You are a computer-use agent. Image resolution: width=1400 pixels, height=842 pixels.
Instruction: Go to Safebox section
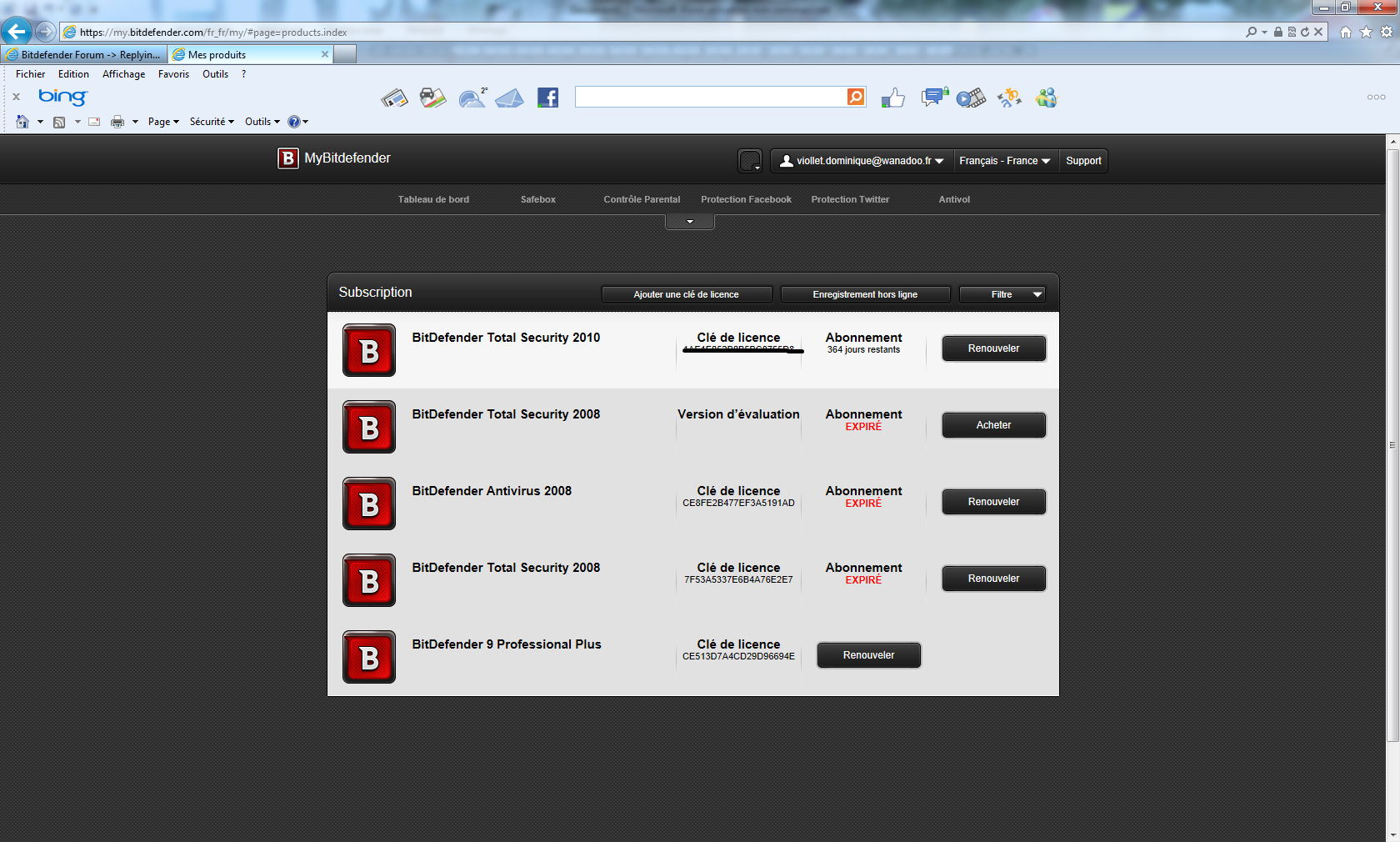pos(538,199)
